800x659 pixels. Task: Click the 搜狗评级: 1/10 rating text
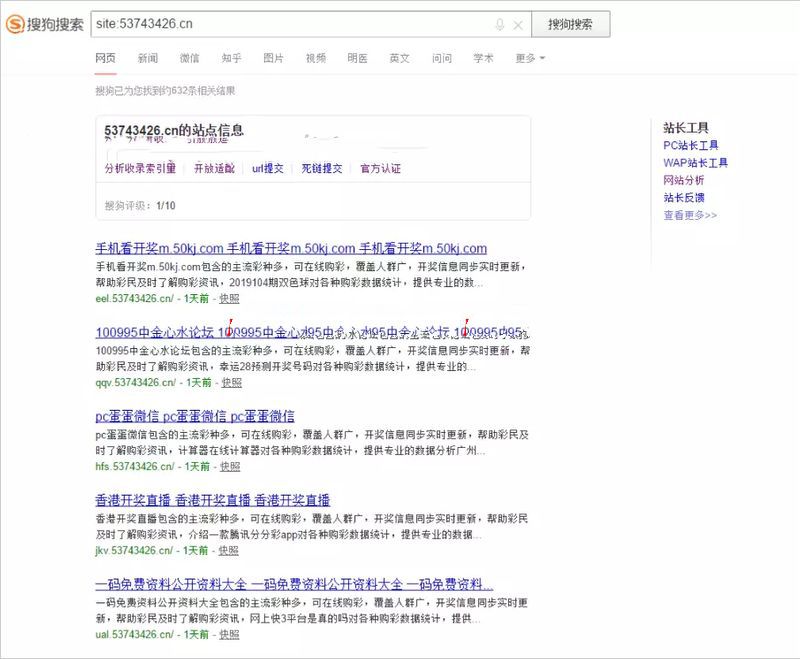pyautogui.click(x=140, y=206)
